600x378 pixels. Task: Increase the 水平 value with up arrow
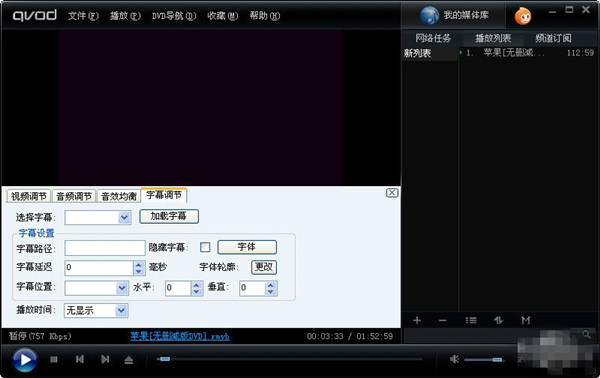tap(196, 285)
